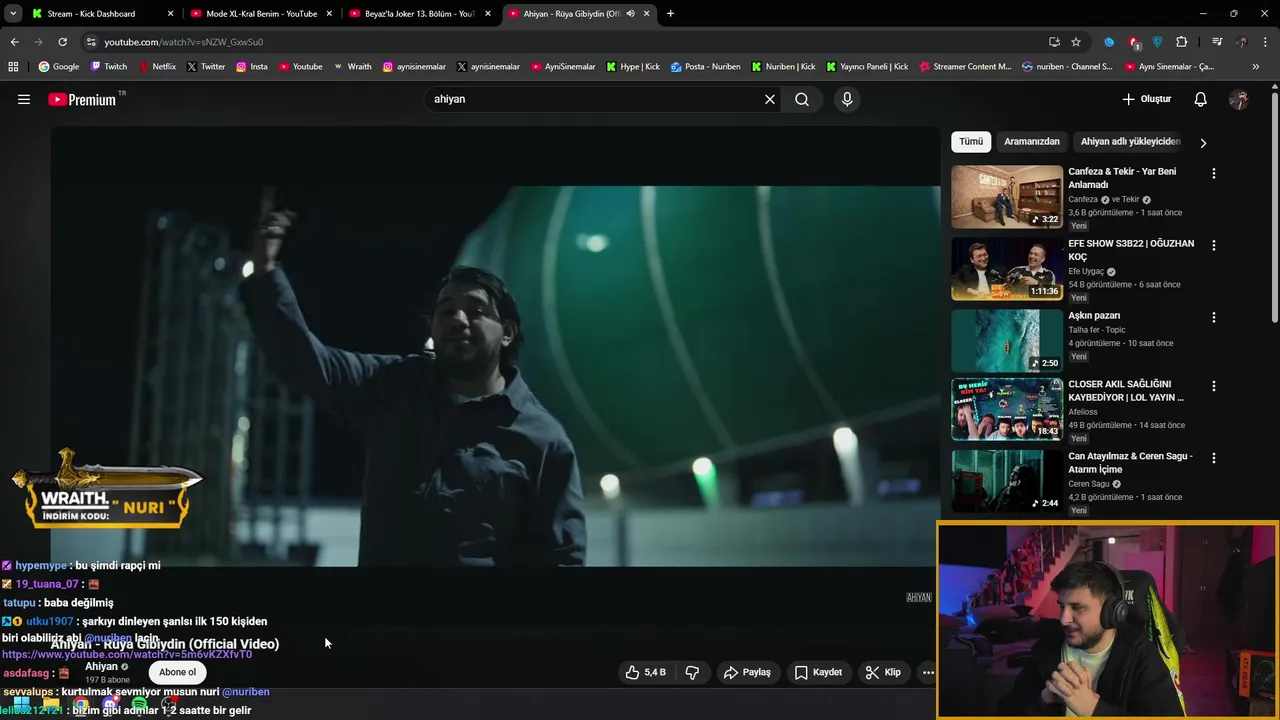
Task: Open the Posta - Nuriben bookmark
Action: [706, 67]
